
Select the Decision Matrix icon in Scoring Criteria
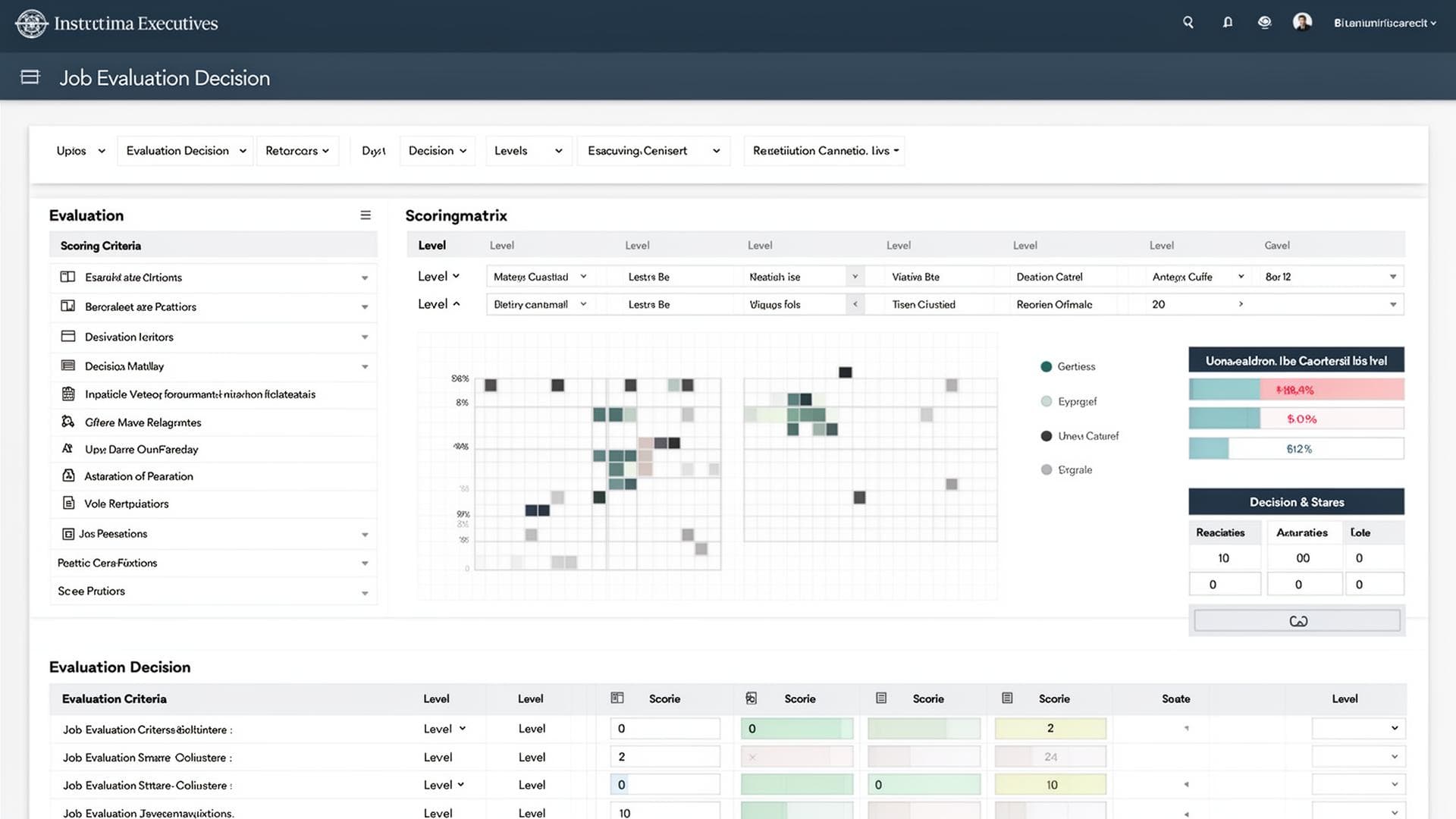coord(67,366)
